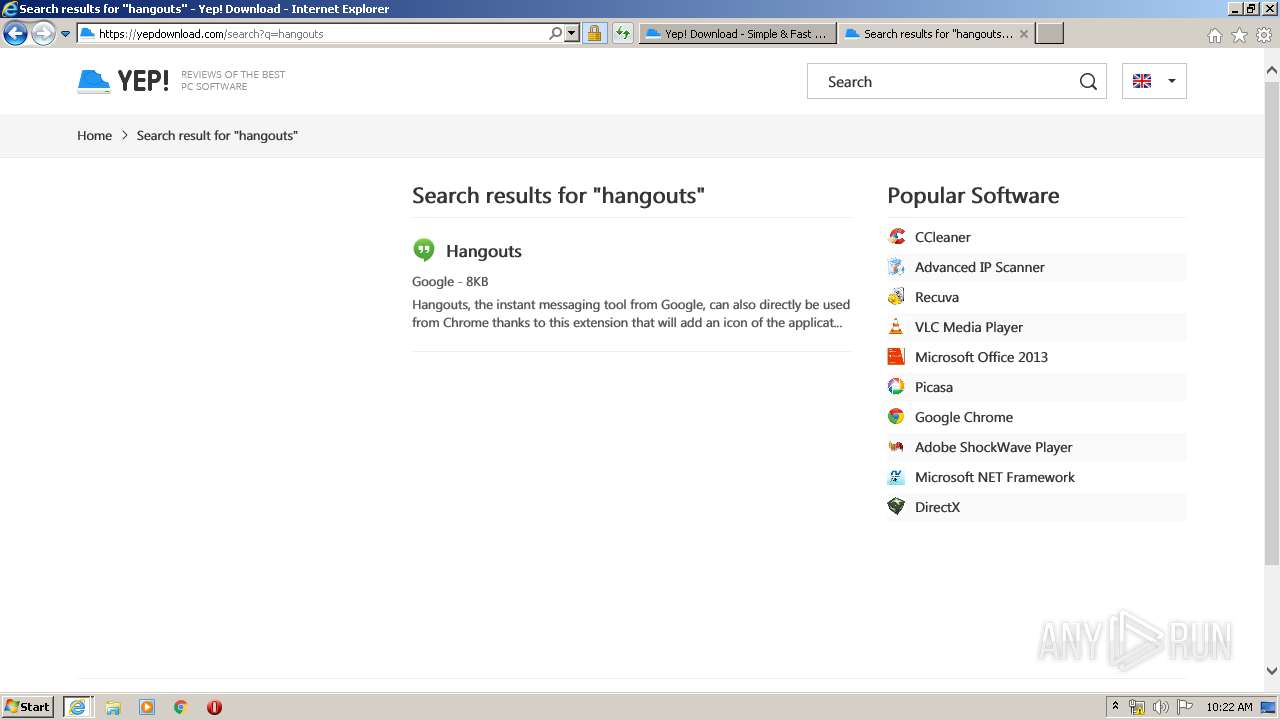Click the taskbar clock showing 10:22 AM
Screen dimensions: 1280x720
click(x=1229, y=707)
